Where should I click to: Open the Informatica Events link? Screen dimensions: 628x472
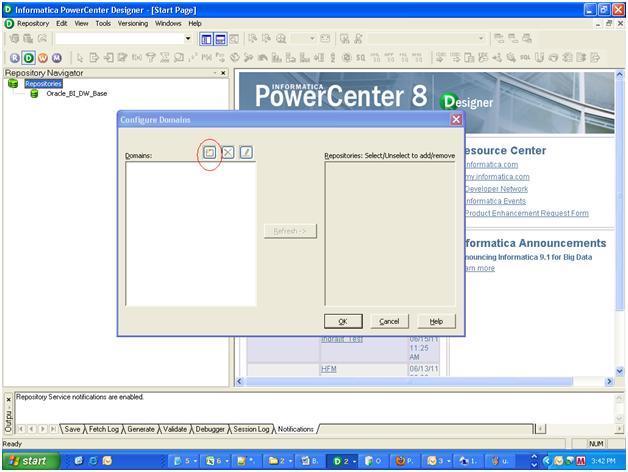(495, 201)
